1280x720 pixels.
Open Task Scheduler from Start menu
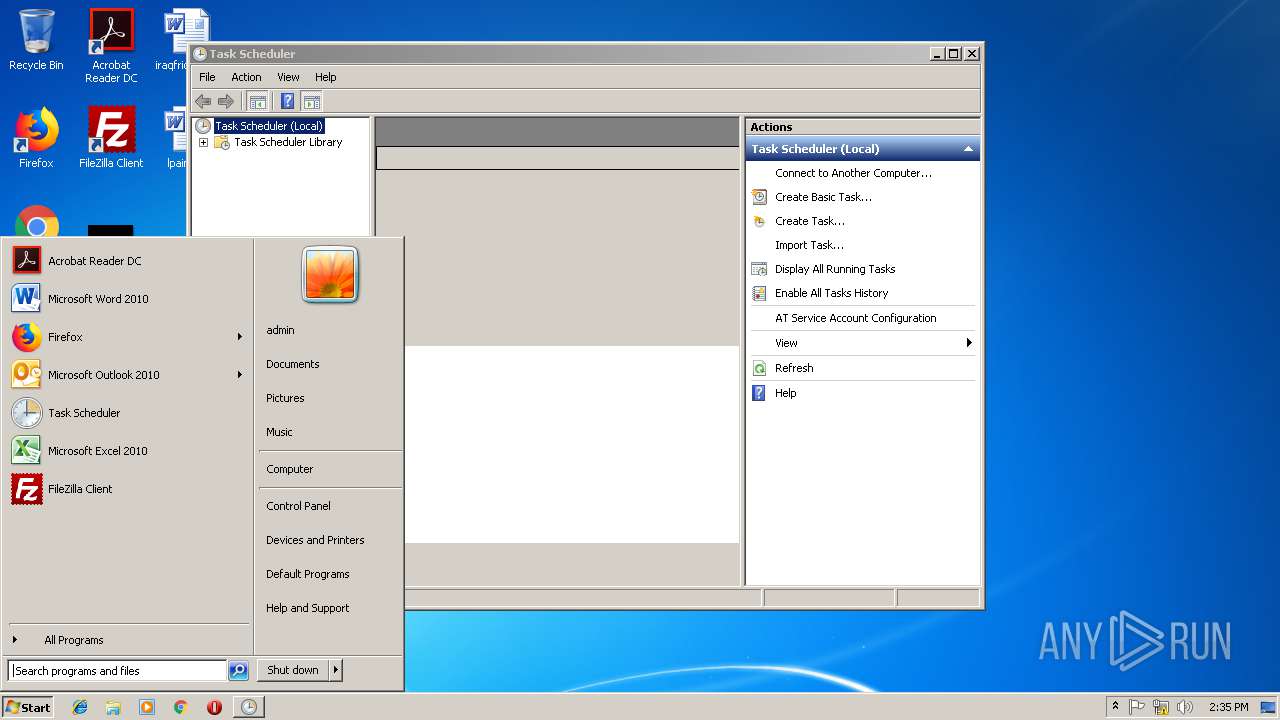(x=127, y=413)
